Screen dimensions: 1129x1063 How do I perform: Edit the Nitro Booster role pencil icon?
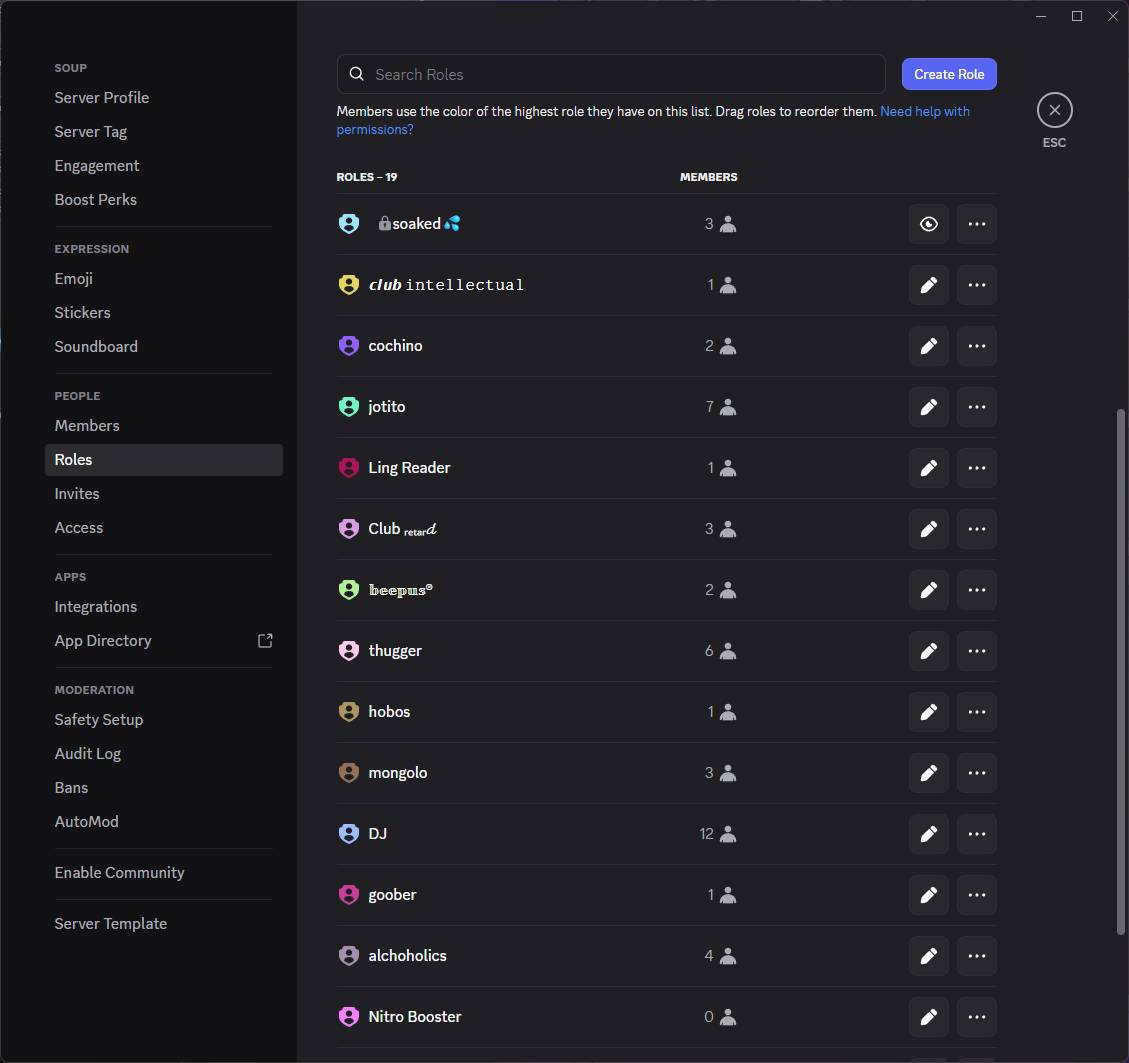(x=928, y=1017)
